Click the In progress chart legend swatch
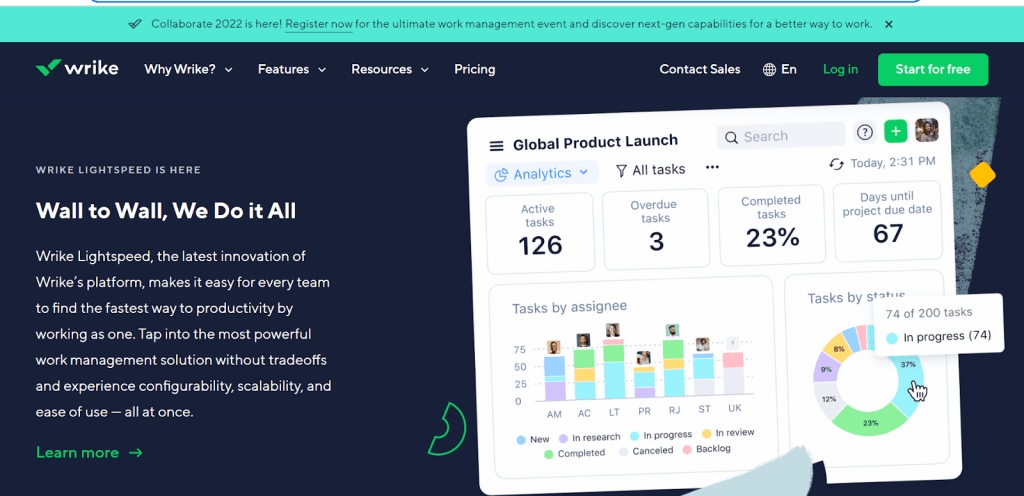 (634, 435)
